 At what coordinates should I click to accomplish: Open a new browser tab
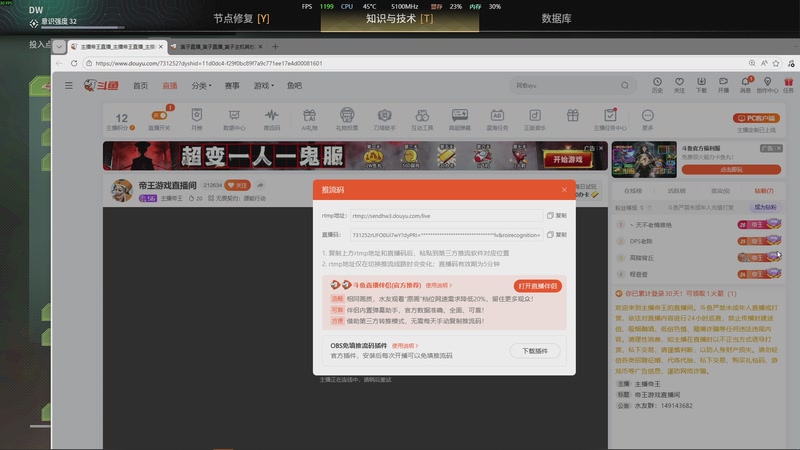pos(275,46)
